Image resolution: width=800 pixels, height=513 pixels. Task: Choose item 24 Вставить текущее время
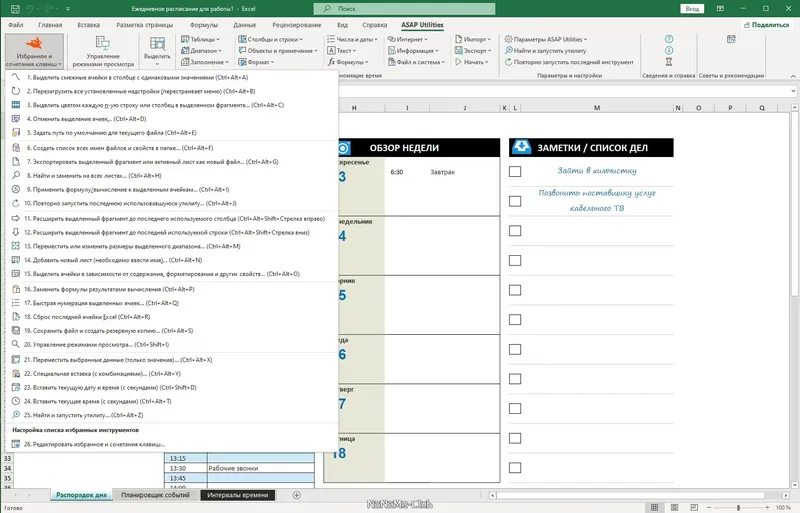[x=171, y=401]
